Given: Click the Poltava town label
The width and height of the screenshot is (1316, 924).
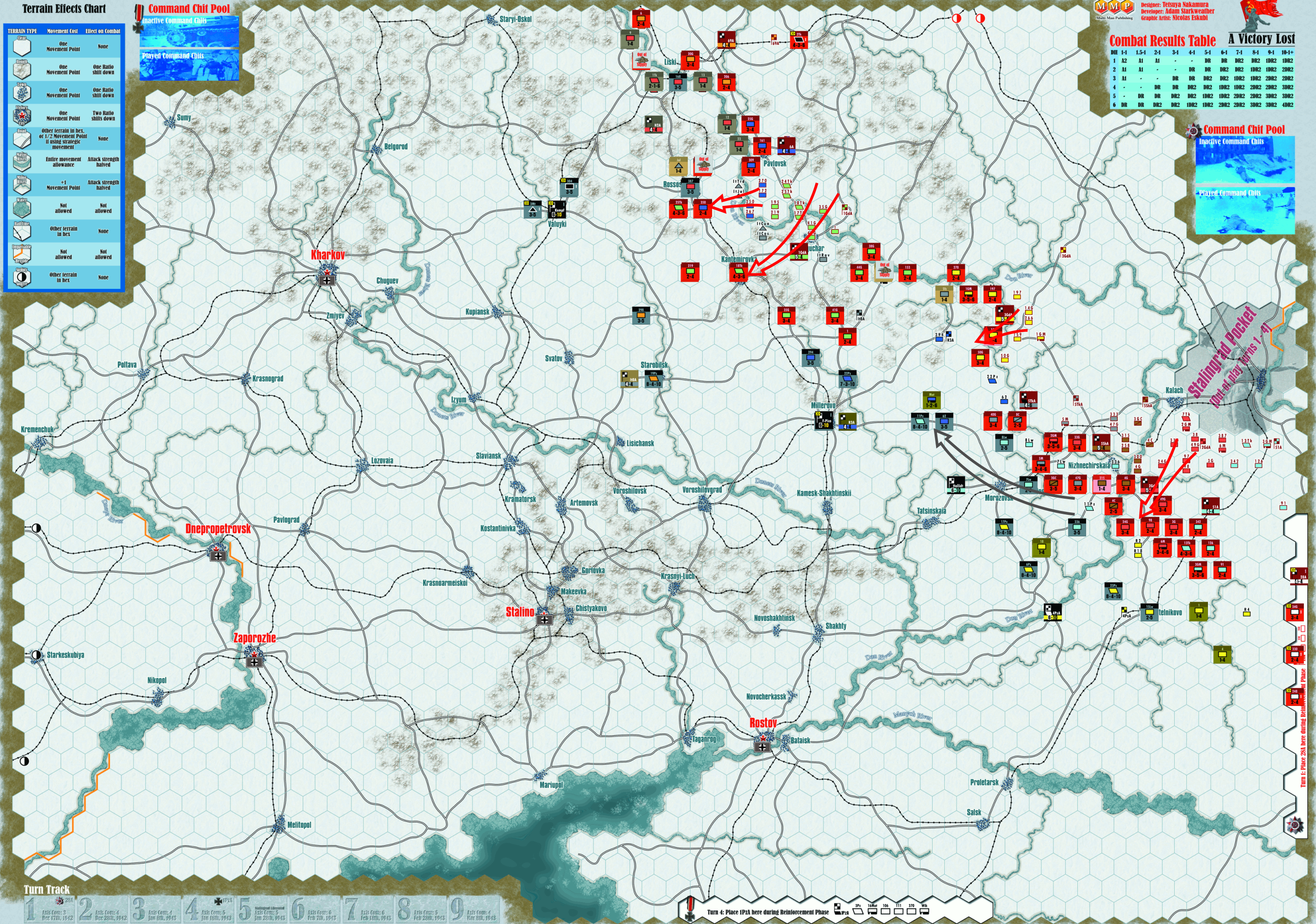Looking at the screenshot, I should 127,364.
